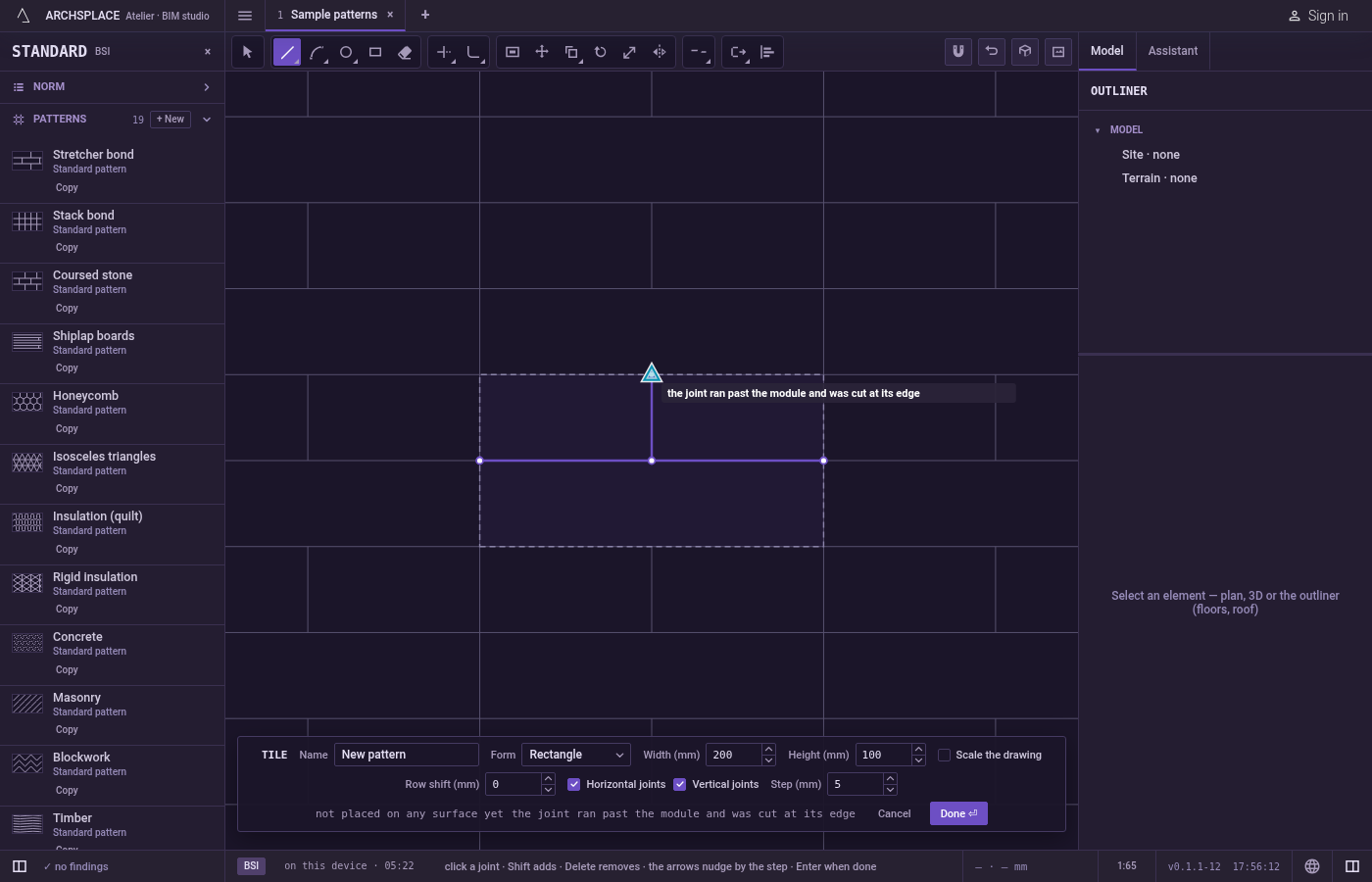
Task: Toggle the magnet snapping icon
Action: tap(958, 52)
